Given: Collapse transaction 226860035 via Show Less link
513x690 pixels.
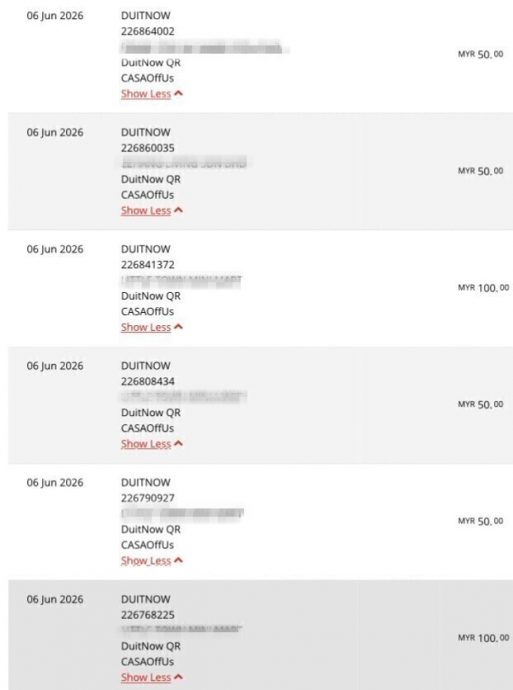Looking at the screenshot, I should 146,210.
